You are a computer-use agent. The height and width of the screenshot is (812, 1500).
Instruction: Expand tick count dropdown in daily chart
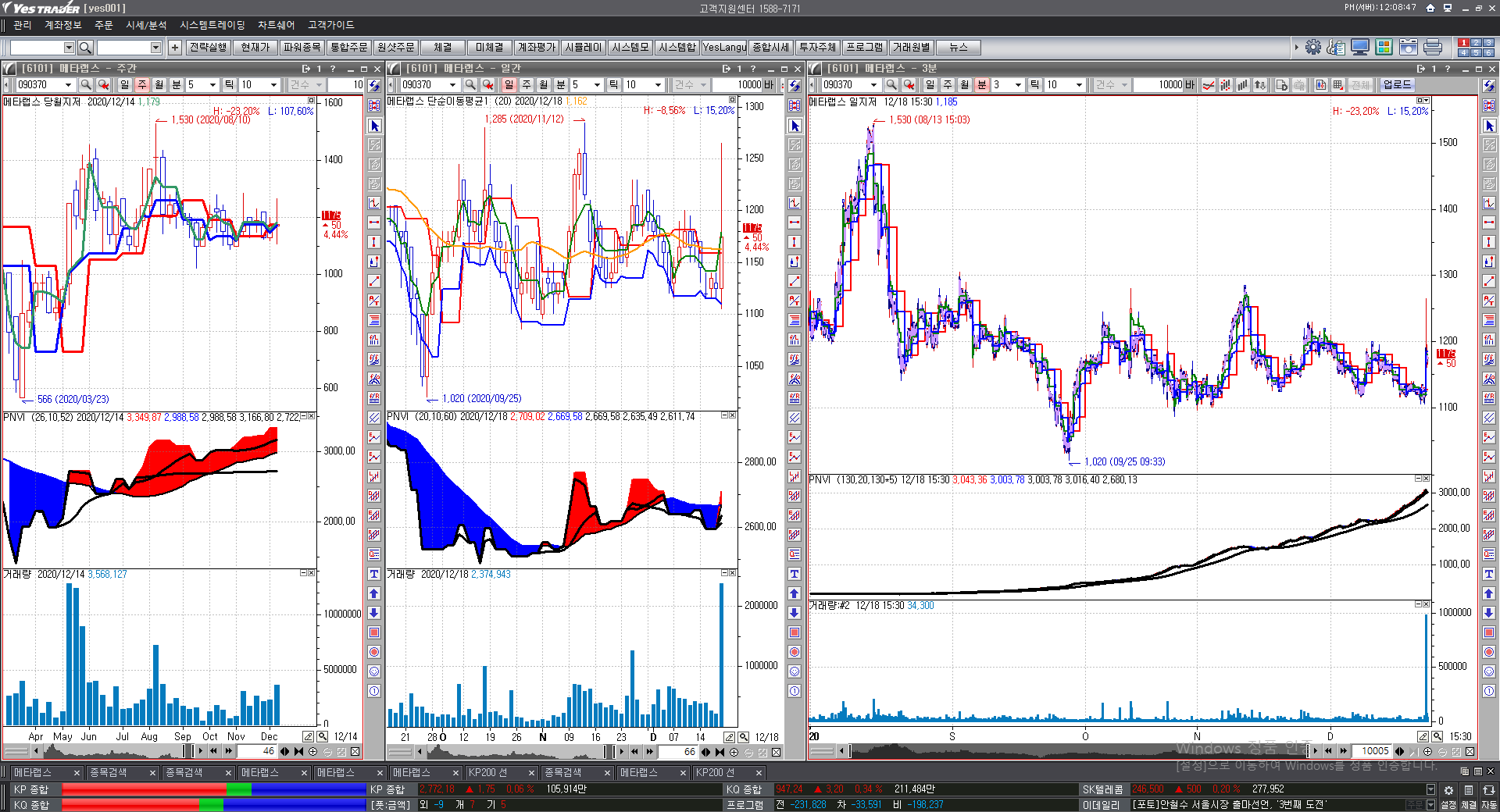pos(658,85)
